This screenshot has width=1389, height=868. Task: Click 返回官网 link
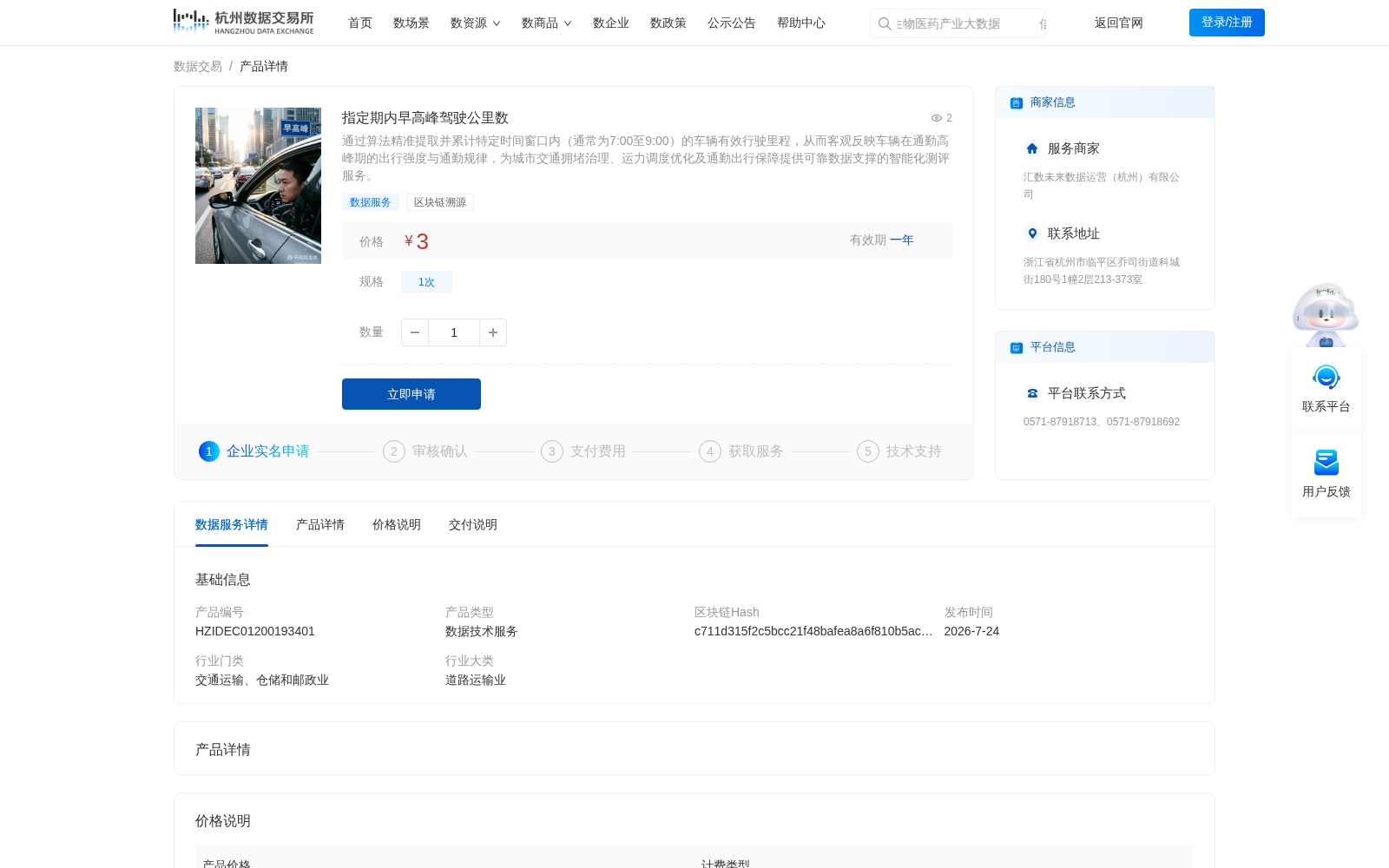[1119, 23]
